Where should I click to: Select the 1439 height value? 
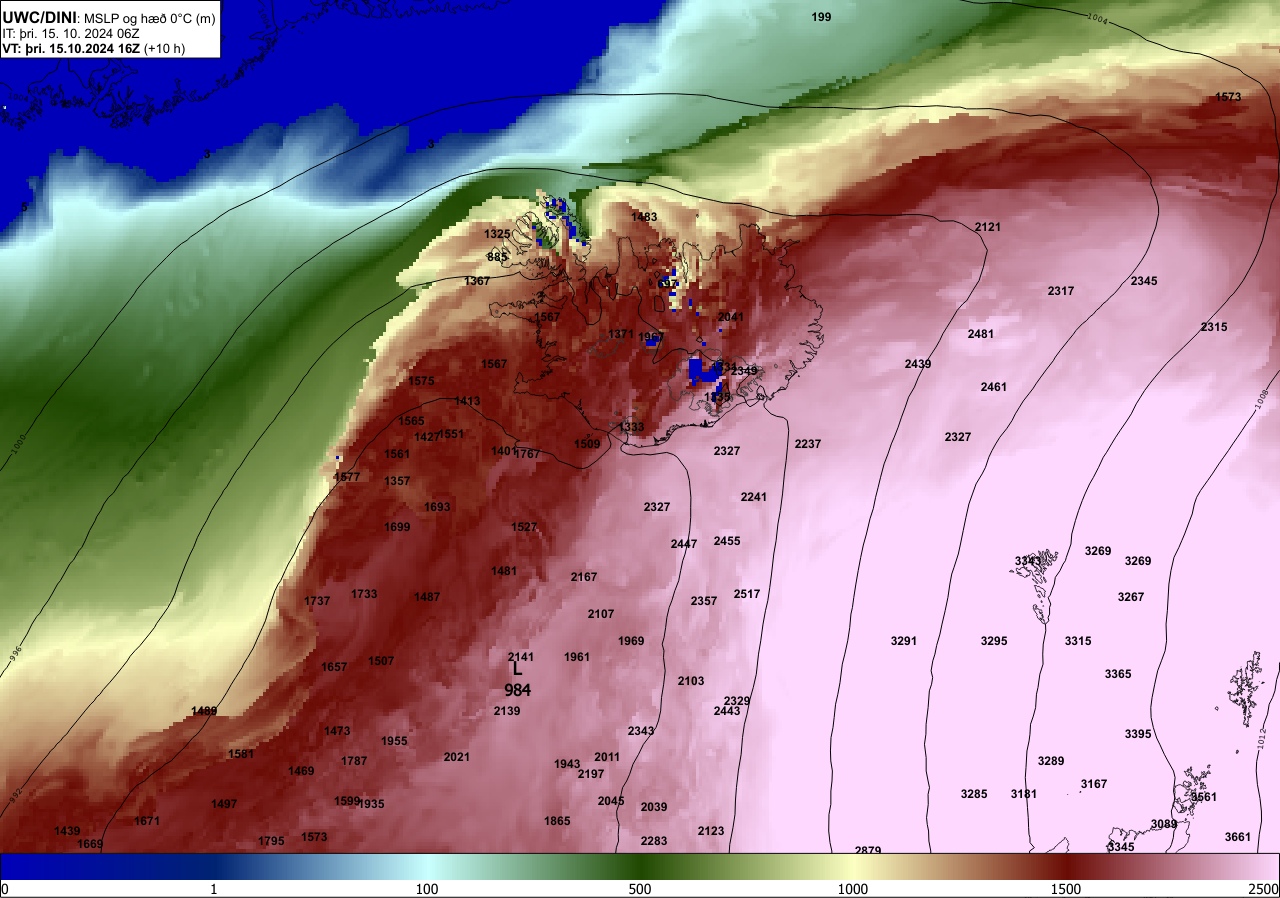pos(67,831)
